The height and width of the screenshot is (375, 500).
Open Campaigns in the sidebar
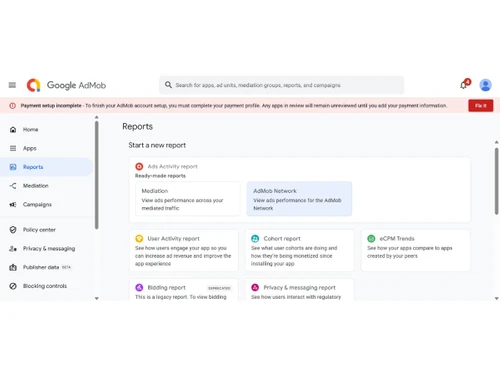point(47,204)
